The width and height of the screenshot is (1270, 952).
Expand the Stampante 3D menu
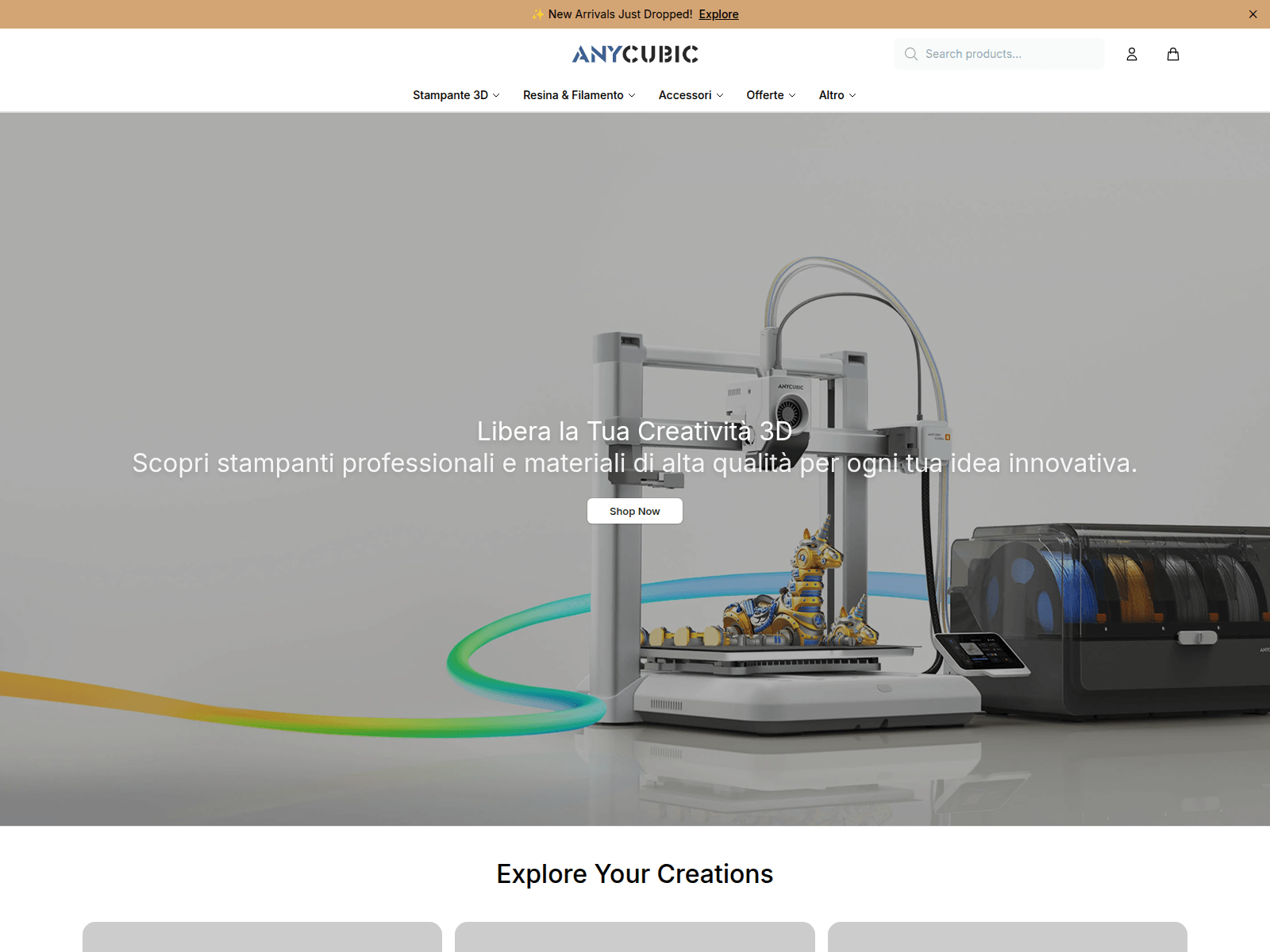coord(456,95)
